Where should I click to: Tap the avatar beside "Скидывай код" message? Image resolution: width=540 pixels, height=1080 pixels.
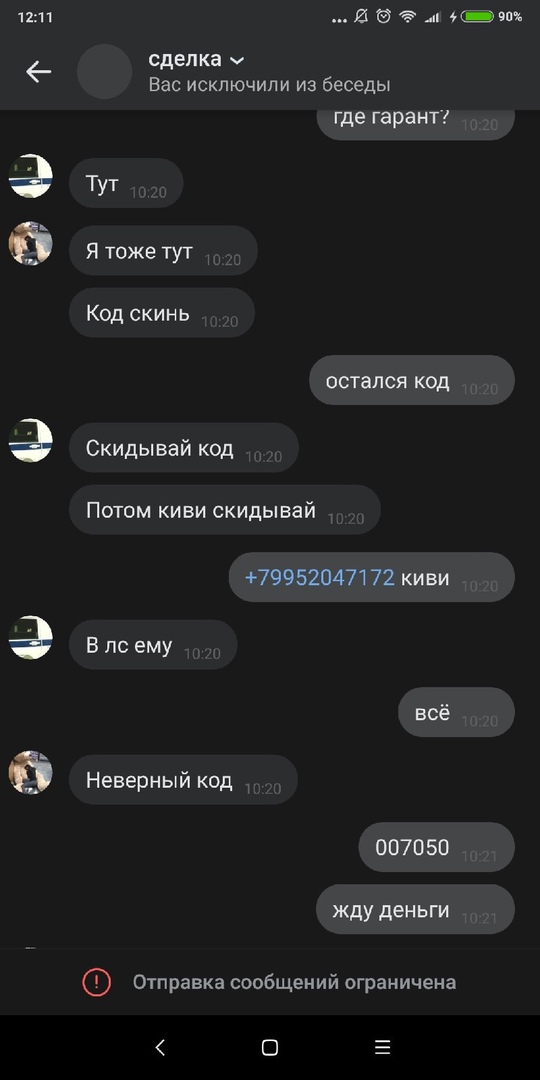coord(31,440)
